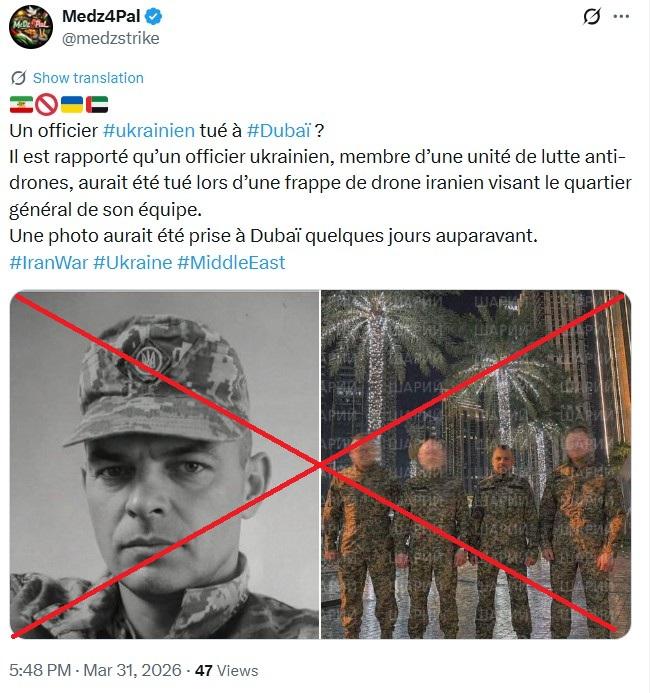Click the blue verified checkmark badge
Image resolution: width=650 pixels, height=693 pixels.
point(154,17)
